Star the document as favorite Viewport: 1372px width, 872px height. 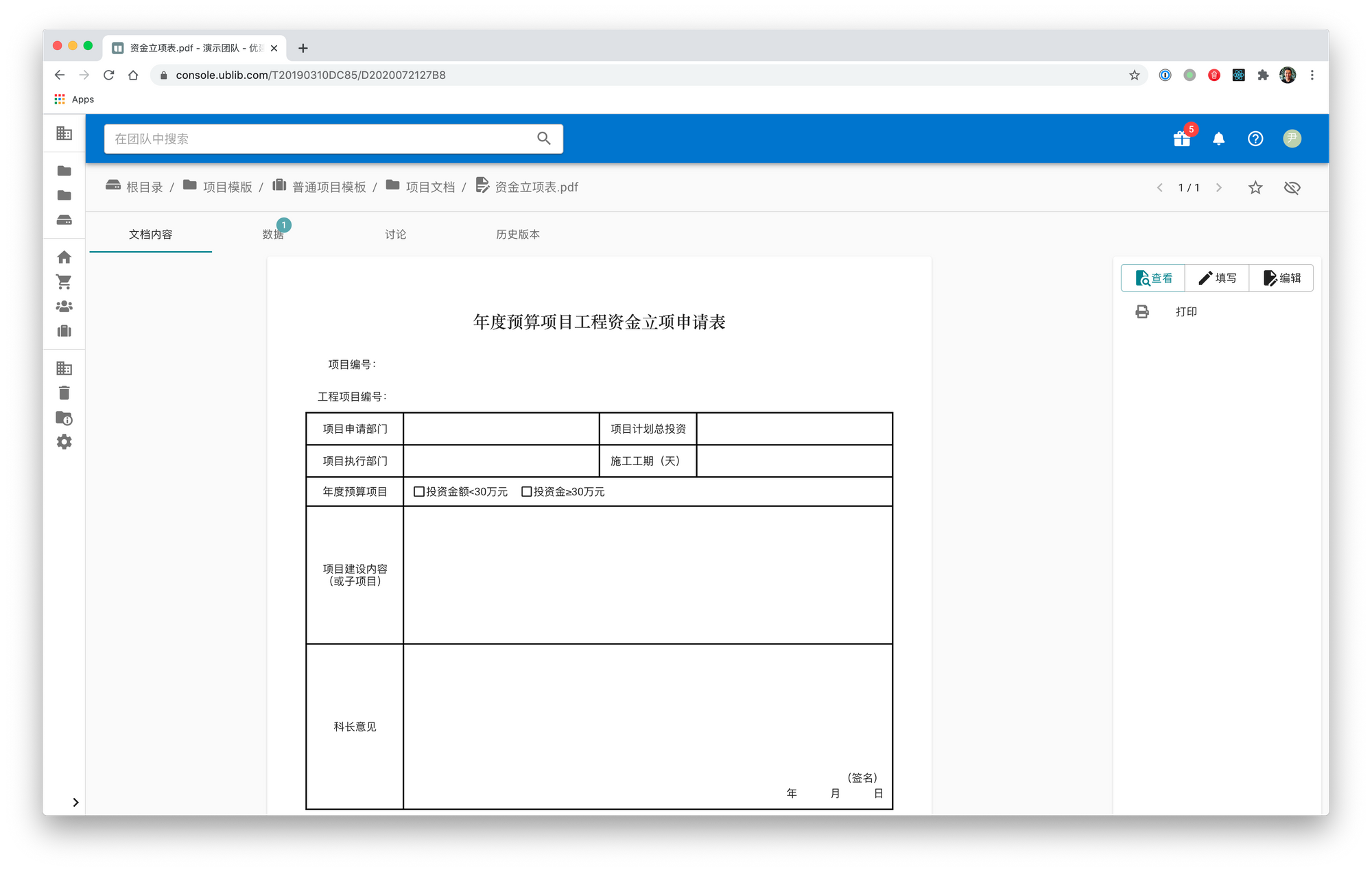coord(1255,187)
